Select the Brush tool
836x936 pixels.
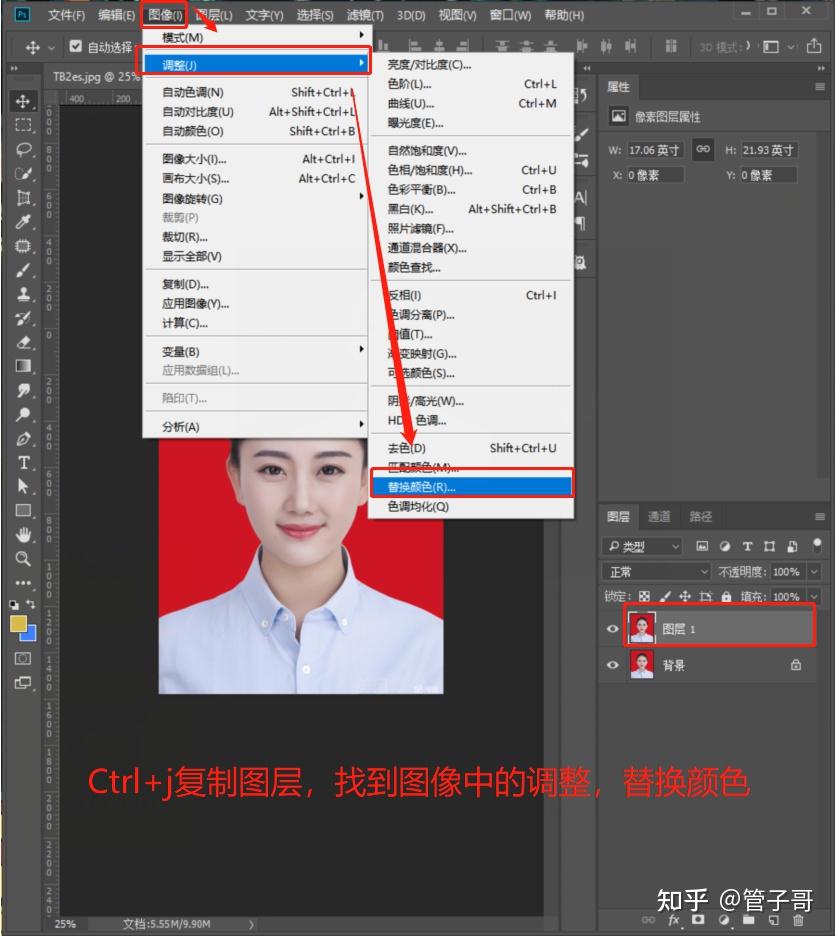[x=23, y=270]
